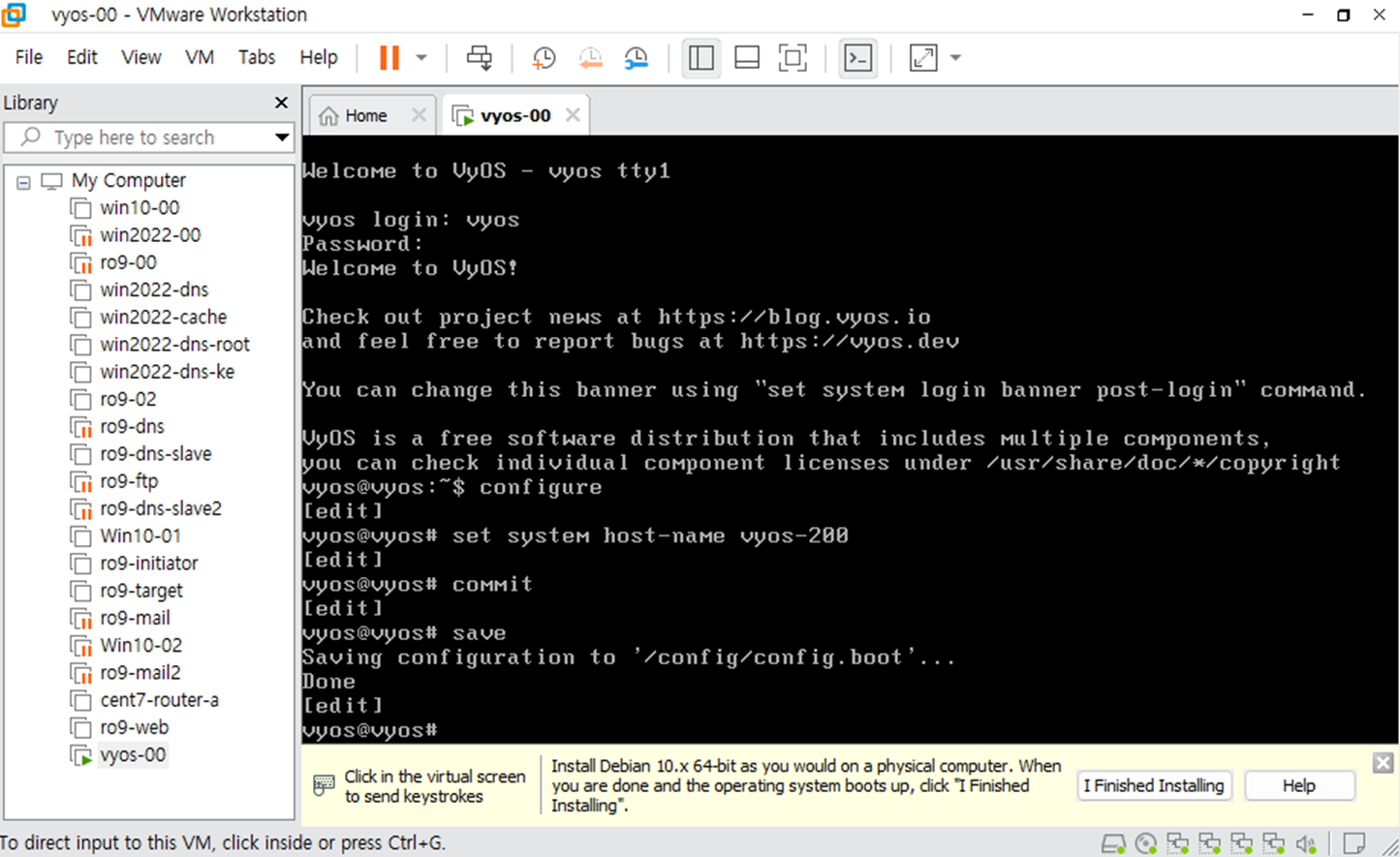The width and height of the screenshot is (1400, 857).
Task: Select the ro9-00 virtual machine
Action: coord(128,261)
